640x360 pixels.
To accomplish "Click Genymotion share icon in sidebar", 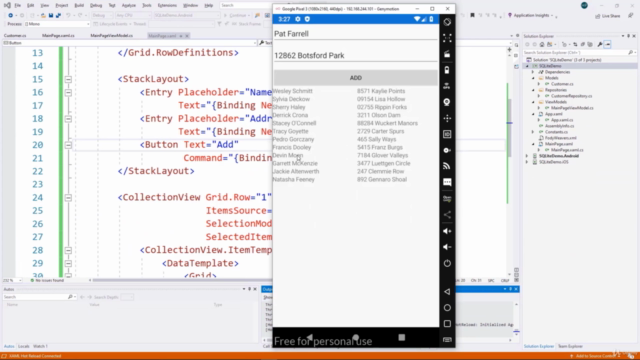I will pyautogui.click(x=447, y=215).
